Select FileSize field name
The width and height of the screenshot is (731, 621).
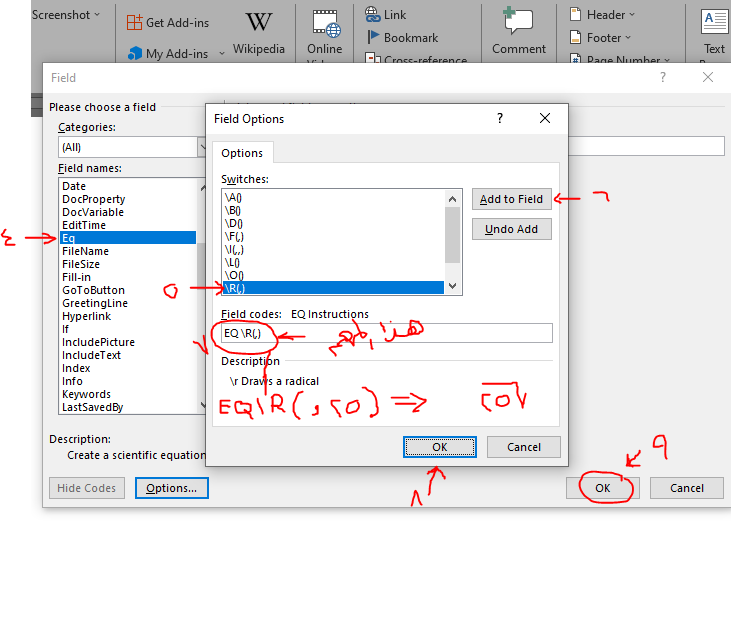click(x=128, y=264)
